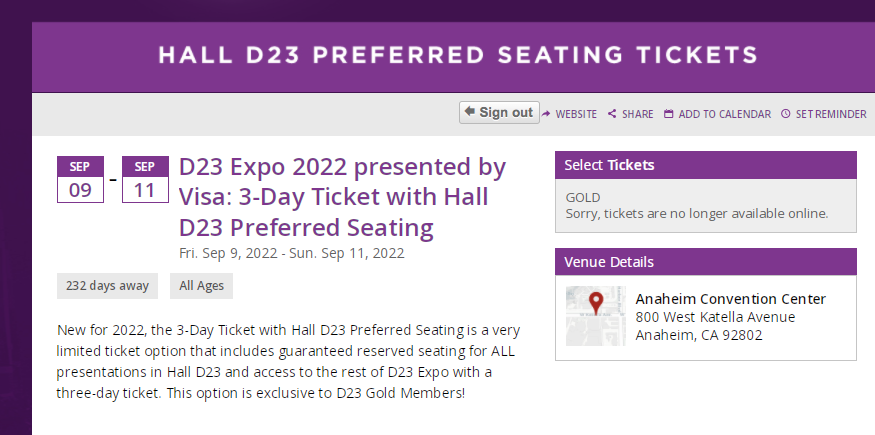875x435 pixels.
Task: Click the Hall D23 Preferred Seating Tickets banner
Action: pyautogui.click(x=456, y=54)
